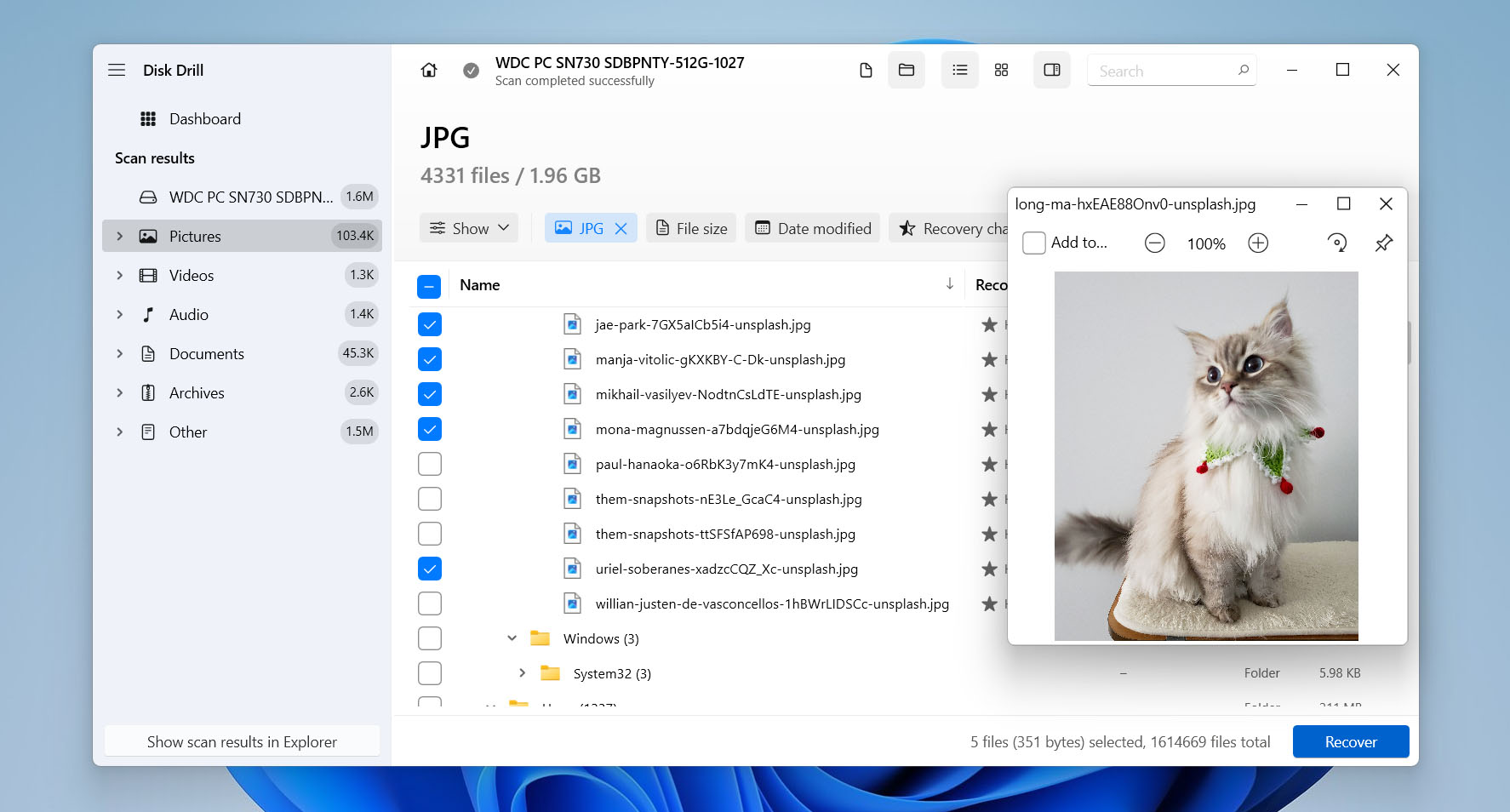Check the Windows (3) folder checkbox
The width and height of the screenshot is (1510, 812).
click(430, 638)
